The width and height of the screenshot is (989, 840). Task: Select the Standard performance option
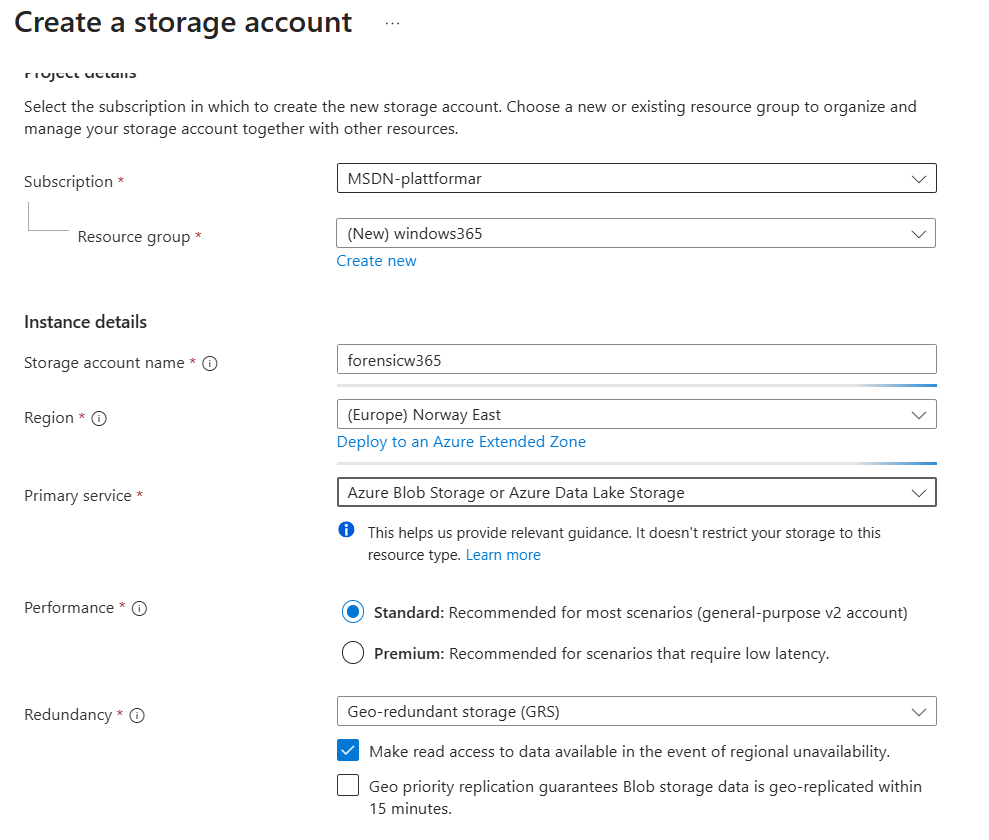[353, 612]
